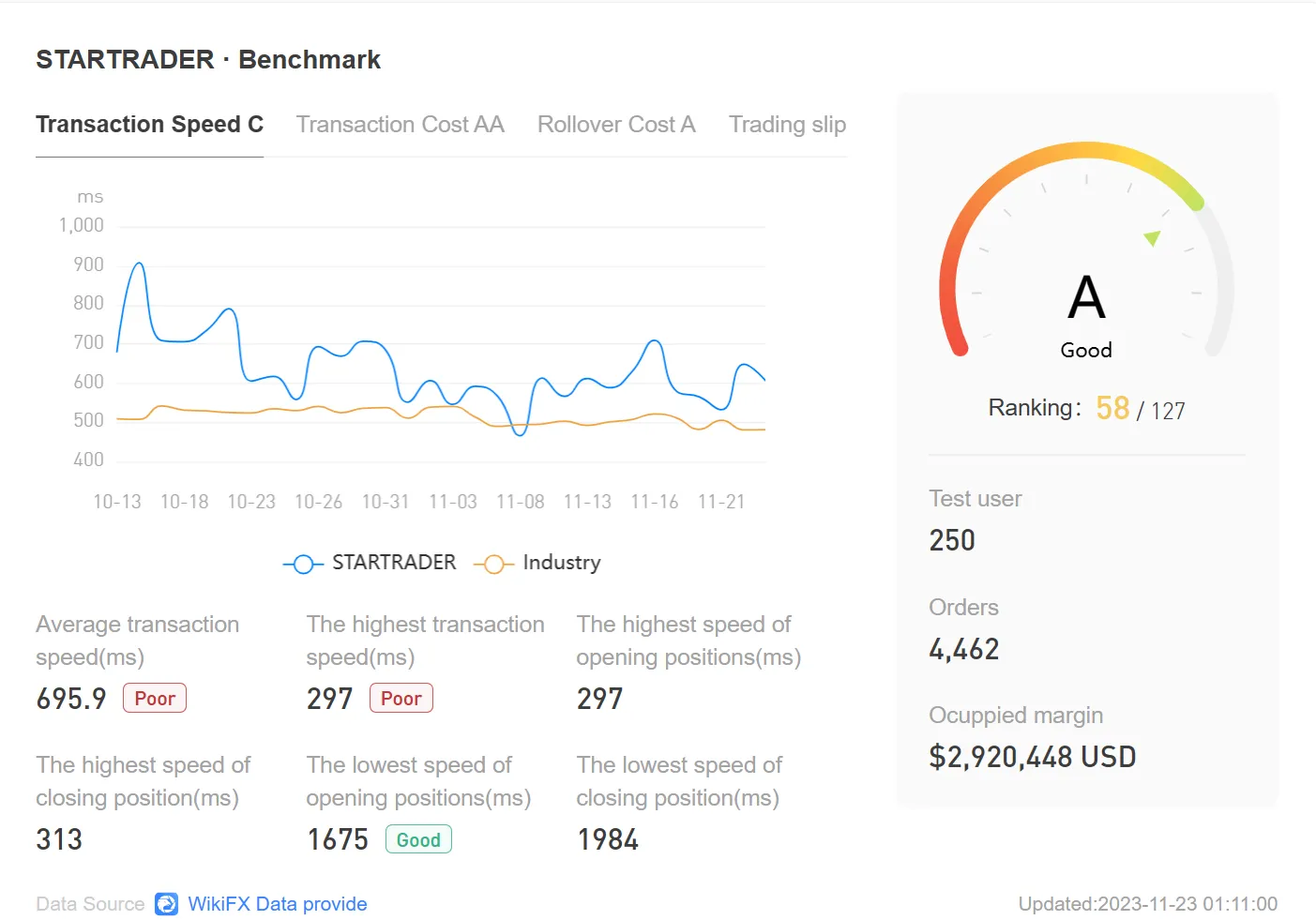Select the highest closing speed value 313
The image size is (1316, 920).
(x=59, y=839)
